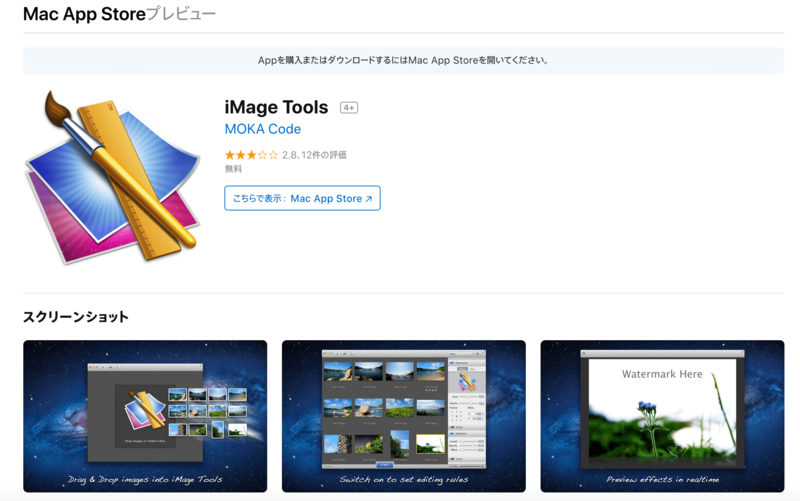Click the 4+ age rating badge

coord(349,108)
